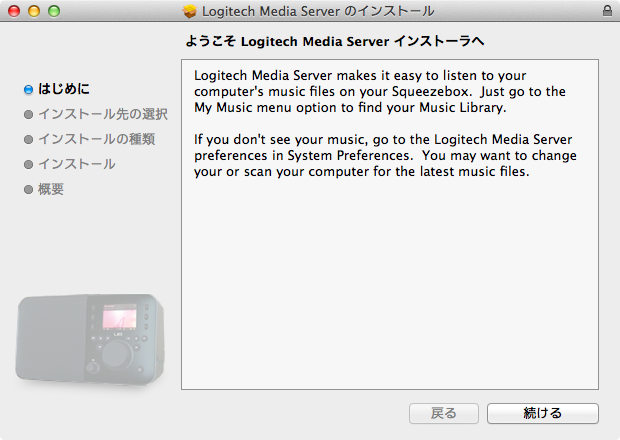Zoom the window with the green button
The width and height of the screenshot is (620, 440).
tap(54, 11)
